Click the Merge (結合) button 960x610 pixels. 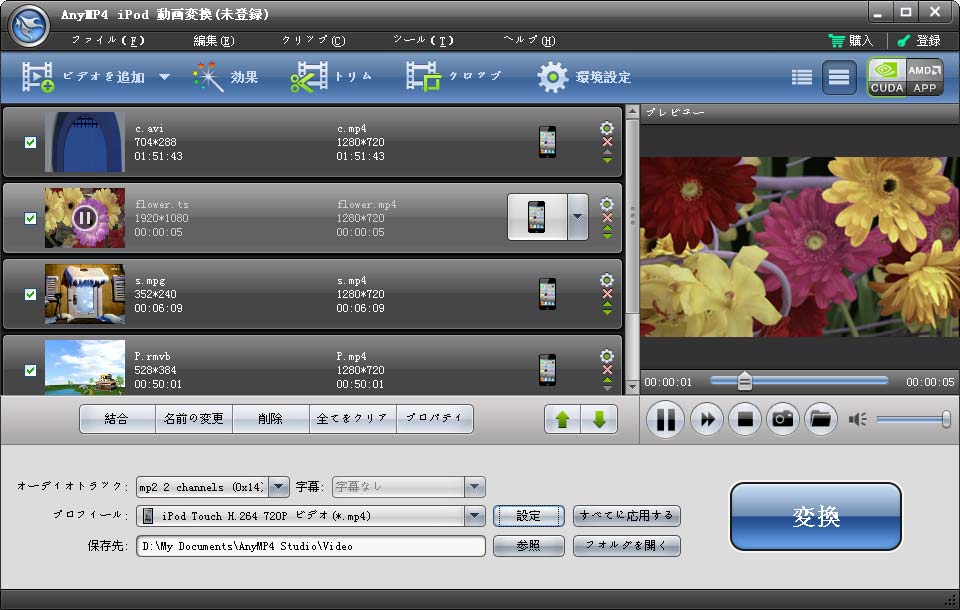[x=117, y=419]
